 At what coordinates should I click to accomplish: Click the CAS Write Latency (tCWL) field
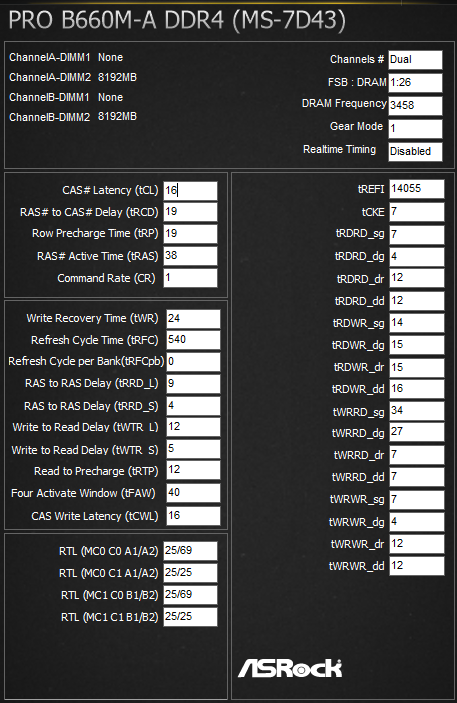point(193,516)
